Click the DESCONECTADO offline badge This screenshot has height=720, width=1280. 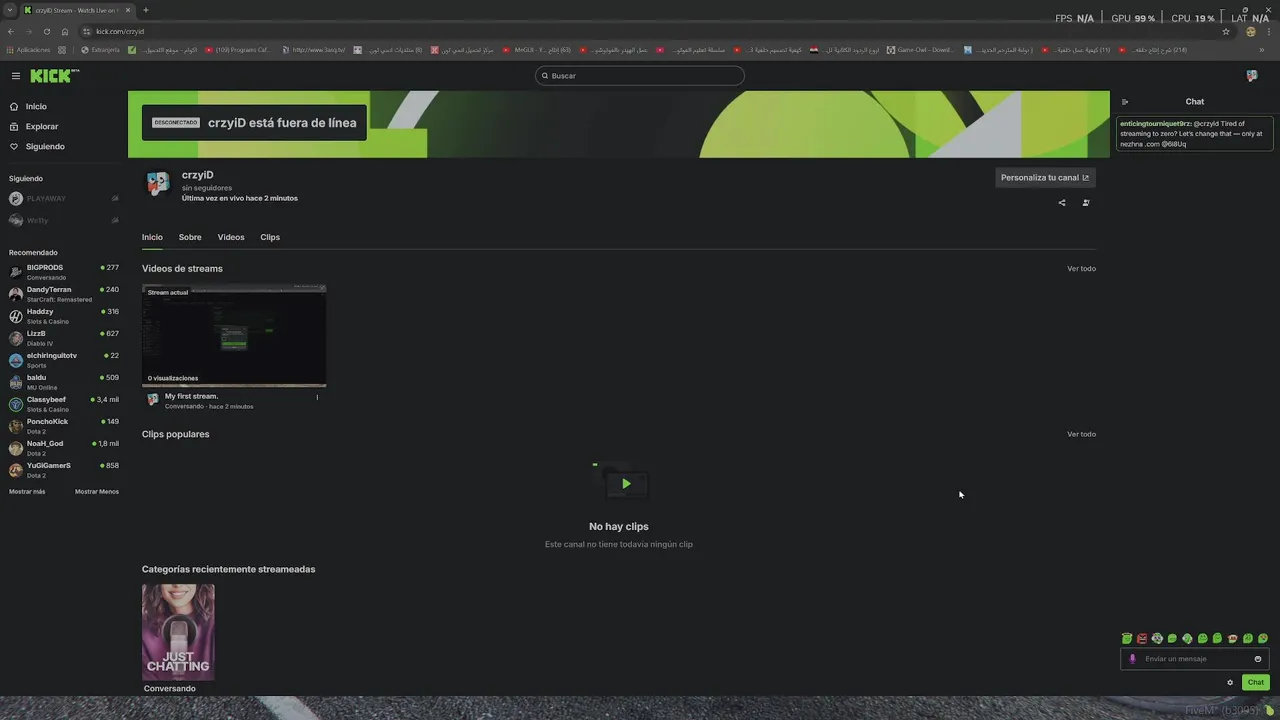tap(176, 122)
